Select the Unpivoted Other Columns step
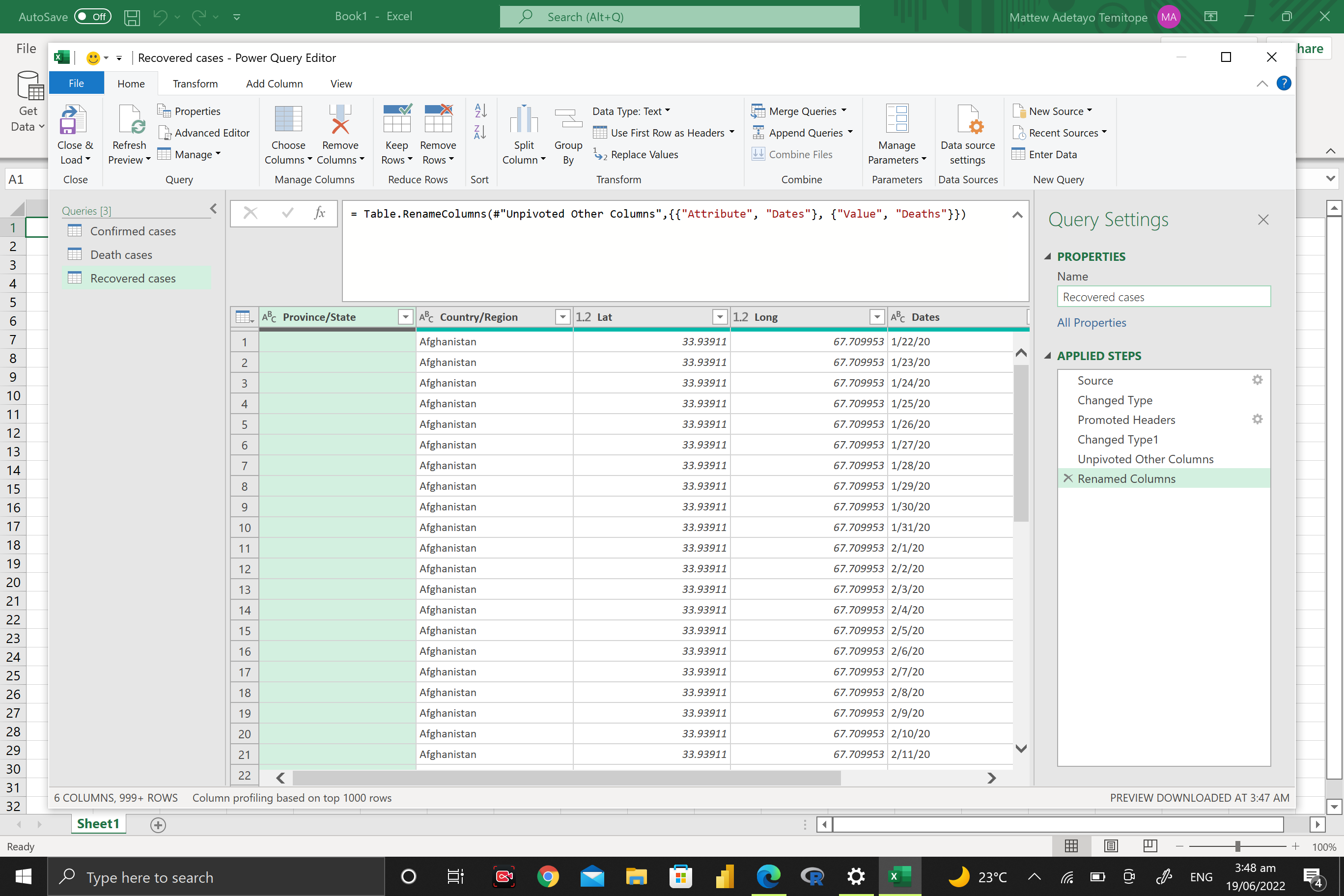Viewport: 1344px width, 896px height. [1145, 459]
